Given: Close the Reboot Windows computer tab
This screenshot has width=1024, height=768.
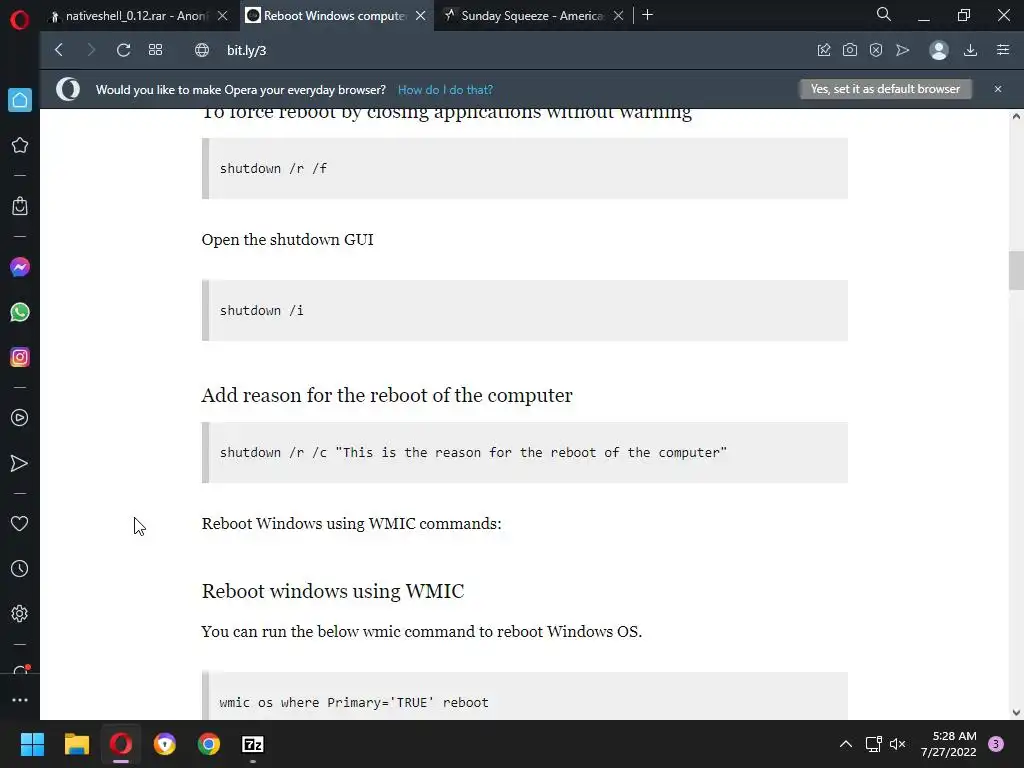Looking at the screenshot, I should pos(421,16).
